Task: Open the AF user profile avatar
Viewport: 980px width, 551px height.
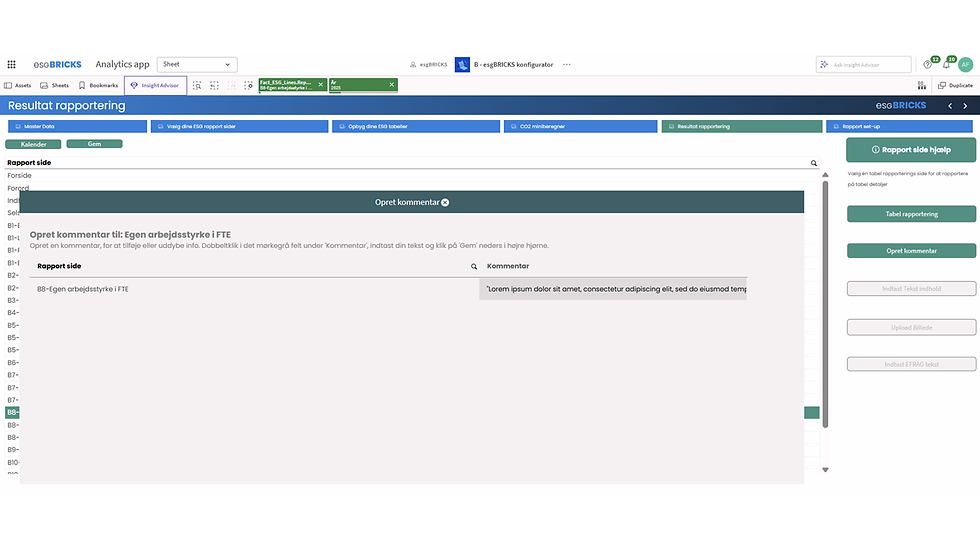Action: [x=966, y=64]
